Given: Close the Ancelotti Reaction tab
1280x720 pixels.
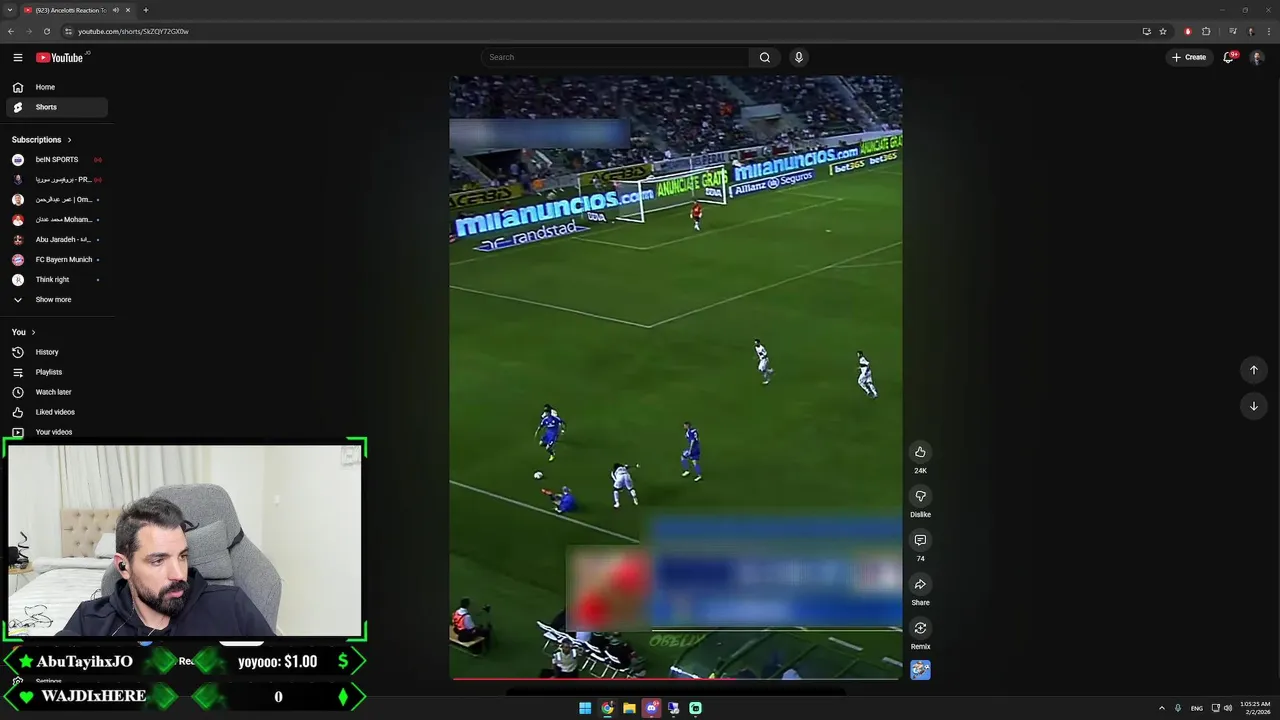Looking at the screenshot, I should 128,10.
